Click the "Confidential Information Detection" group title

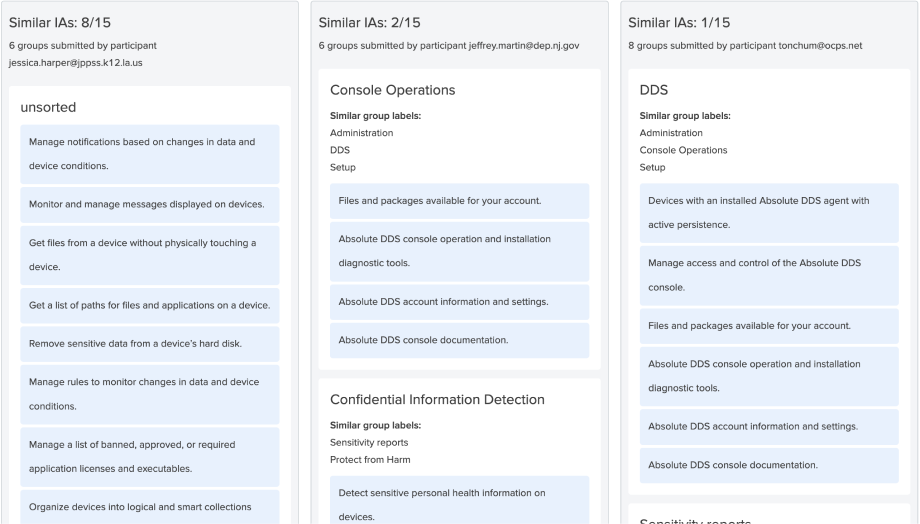[x=437, y=400]
